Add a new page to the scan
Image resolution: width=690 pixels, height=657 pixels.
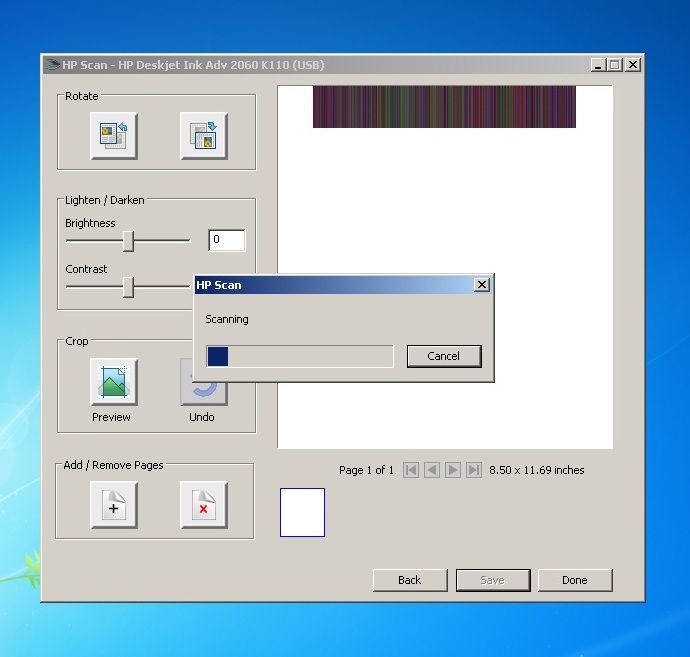[114, 505]
